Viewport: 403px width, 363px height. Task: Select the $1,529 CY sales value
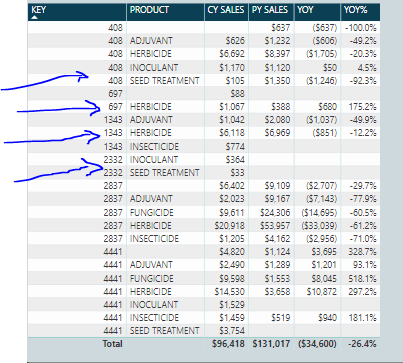coord(232,305)
